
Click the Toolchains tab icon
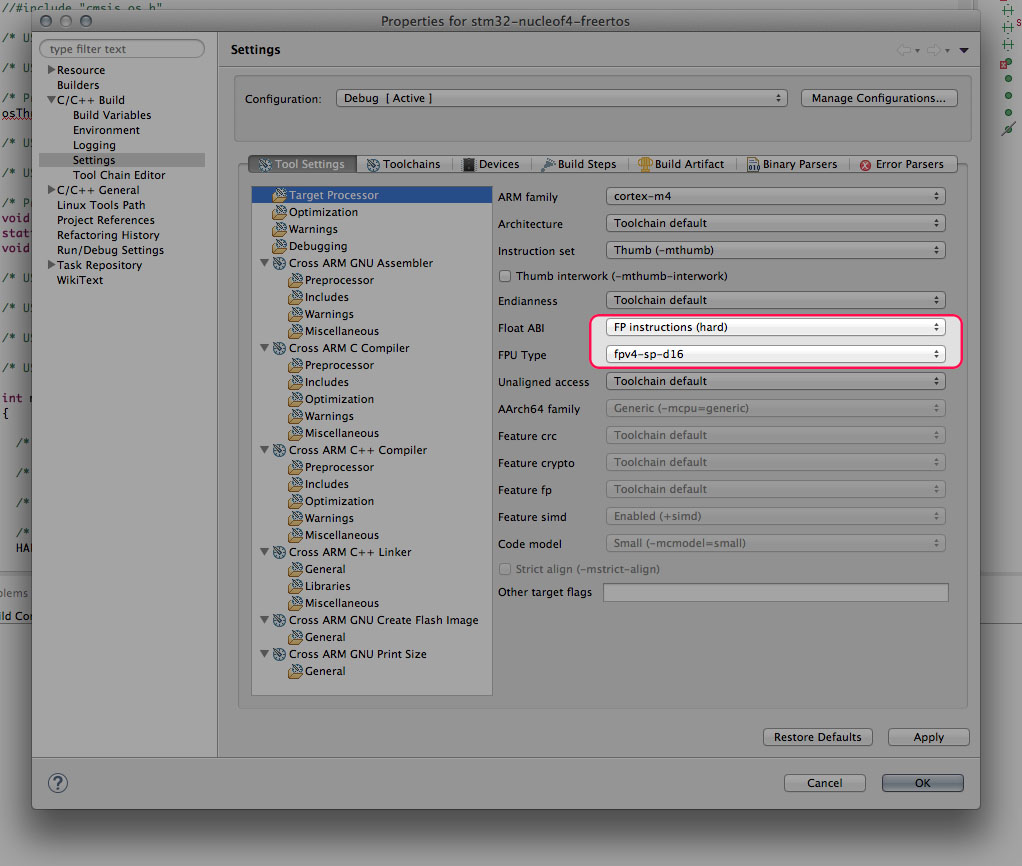pos(373,164)
